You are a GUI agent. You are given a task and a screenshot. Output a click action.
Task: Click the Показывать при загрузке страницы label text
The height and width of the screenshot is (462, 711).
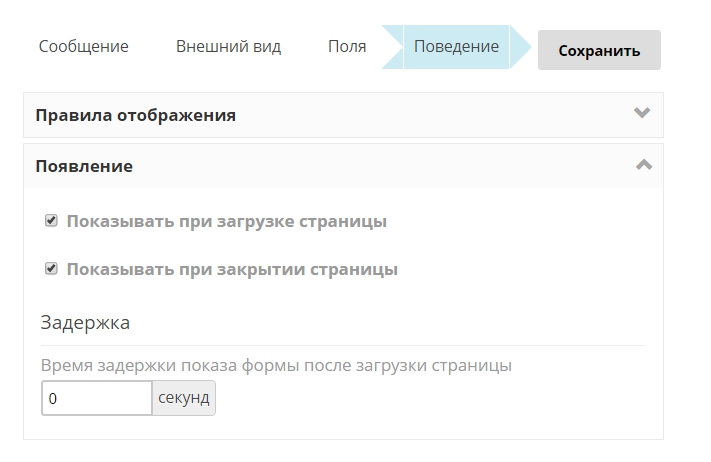226,221
